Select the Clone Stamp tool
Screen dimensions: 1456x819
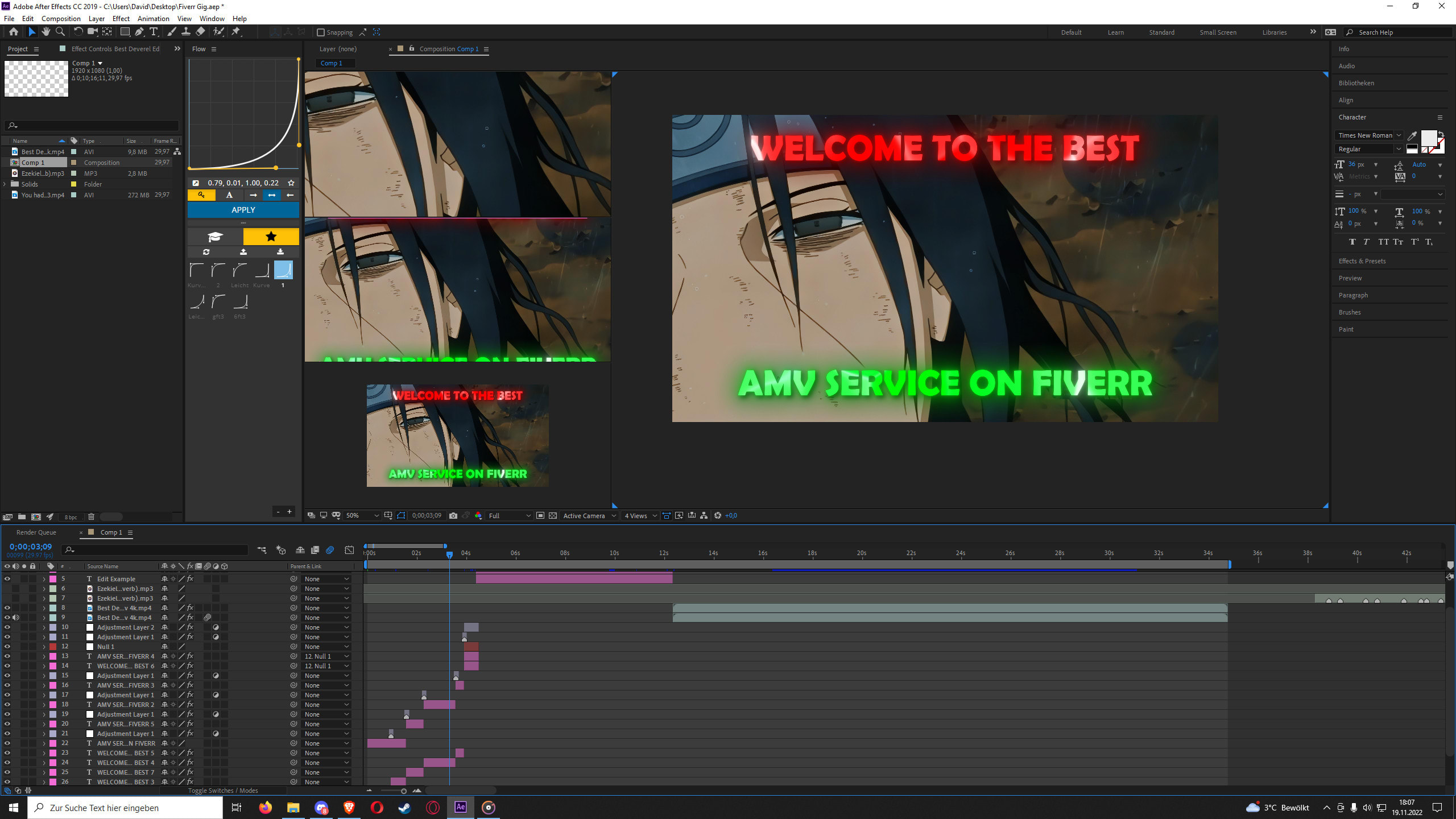click(186, 32)
